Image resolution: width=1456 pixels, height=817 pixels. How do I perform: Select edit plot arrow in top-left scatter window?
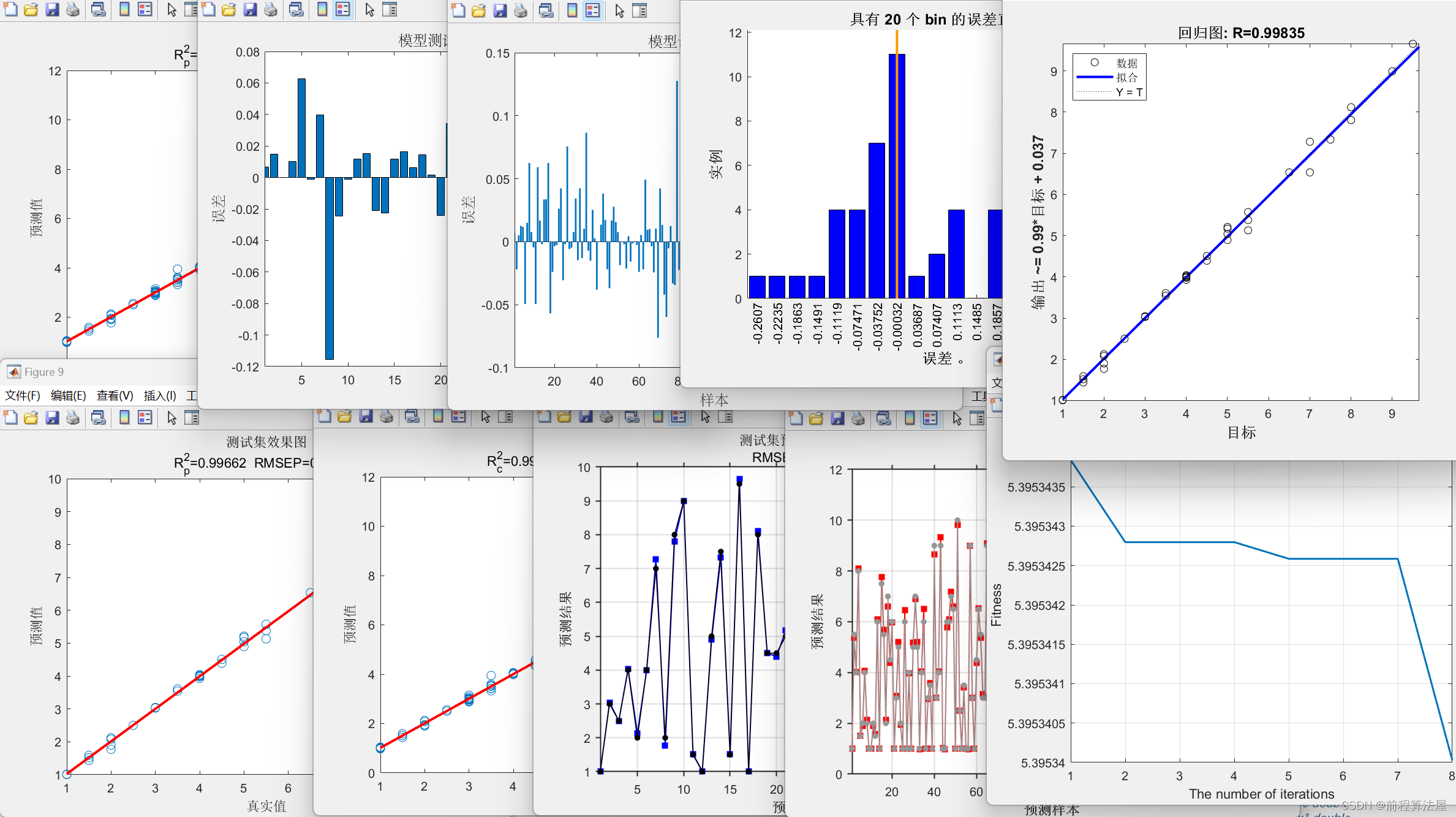[x=172, y=9]
